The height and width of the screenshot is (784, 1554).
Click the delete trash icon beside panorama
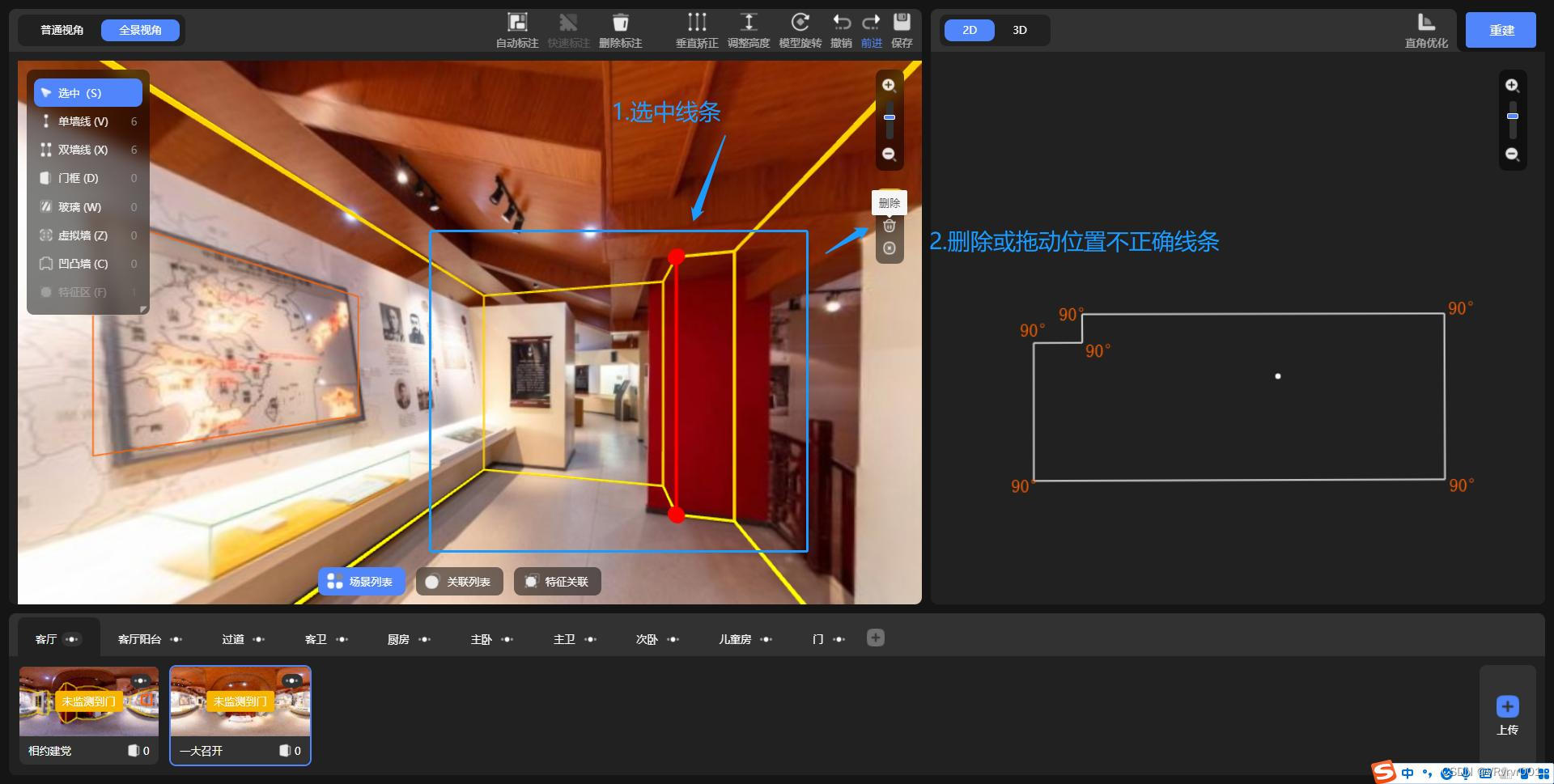889,226
